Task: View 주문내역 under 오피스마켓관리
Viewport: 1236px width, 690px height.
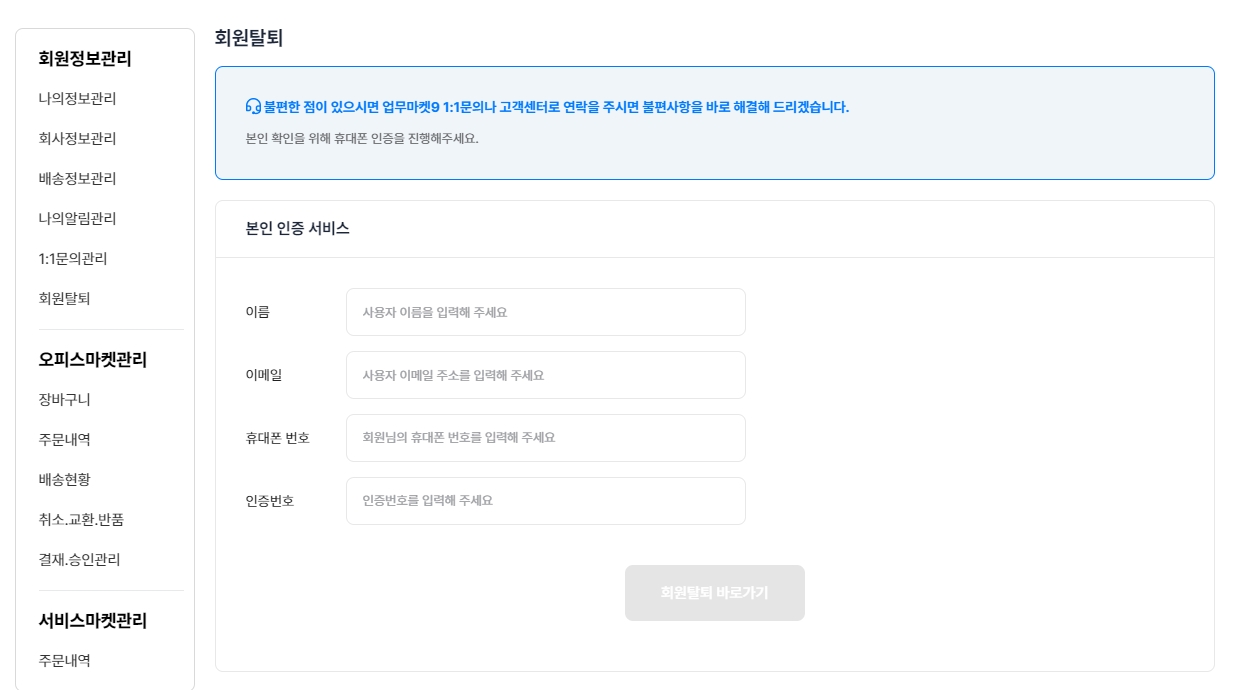Action: pyautogui.click(x=64, y=439)
